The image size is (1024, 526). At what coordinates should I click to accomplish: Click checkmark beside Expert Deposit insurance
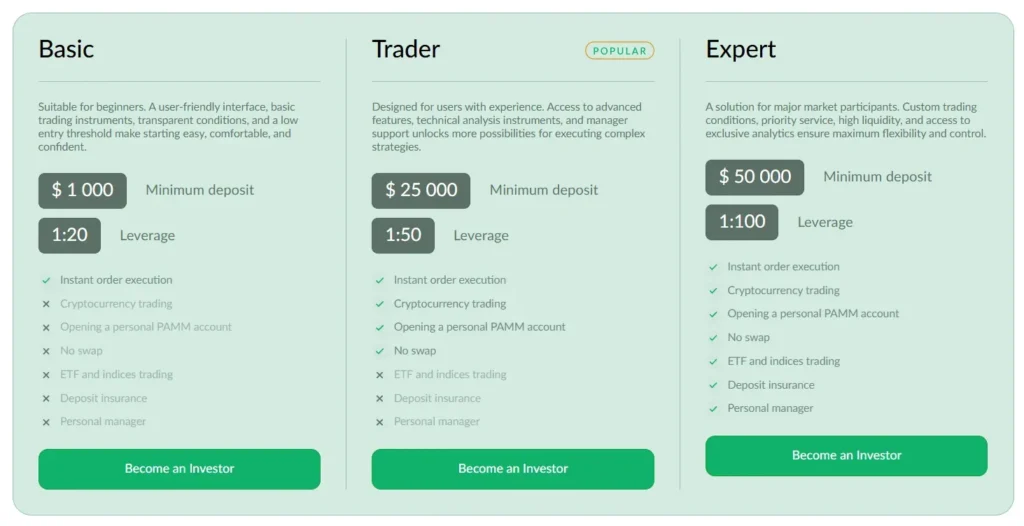point(713,385)
